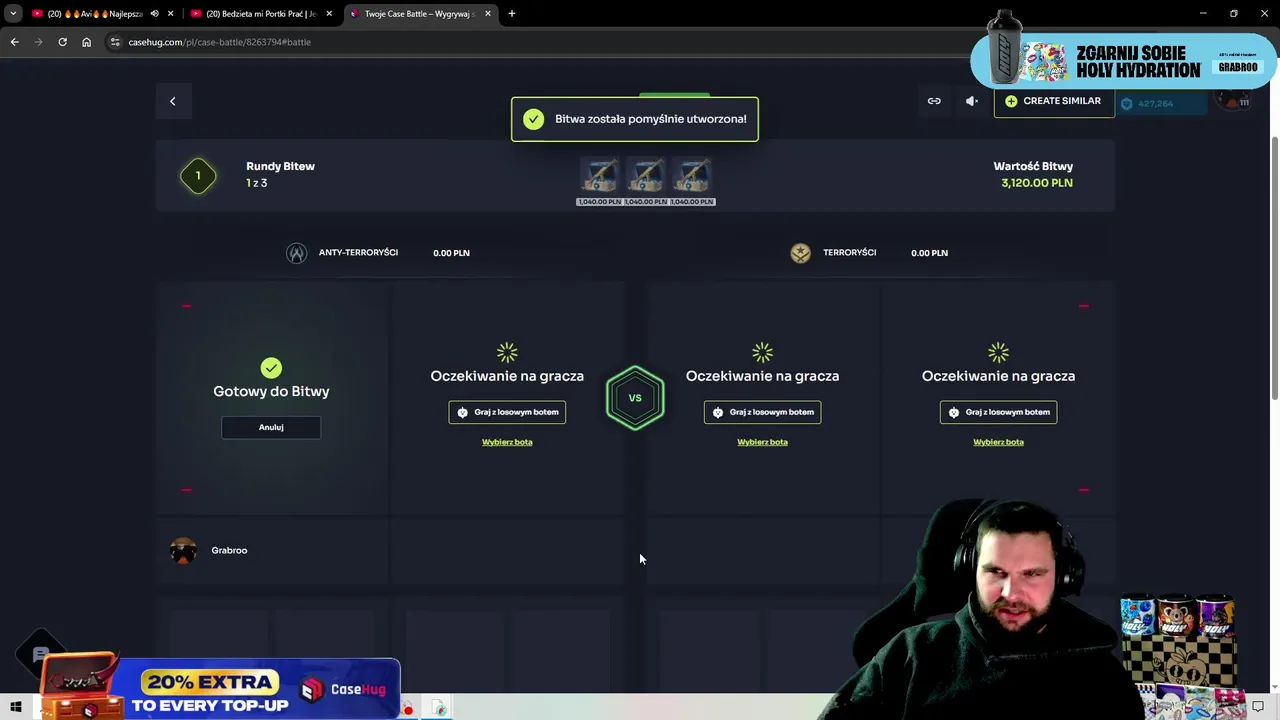Screen dimensions: 1280x720
Task: Click the CREATE SIMILAR button
Action: (1054, 101)
